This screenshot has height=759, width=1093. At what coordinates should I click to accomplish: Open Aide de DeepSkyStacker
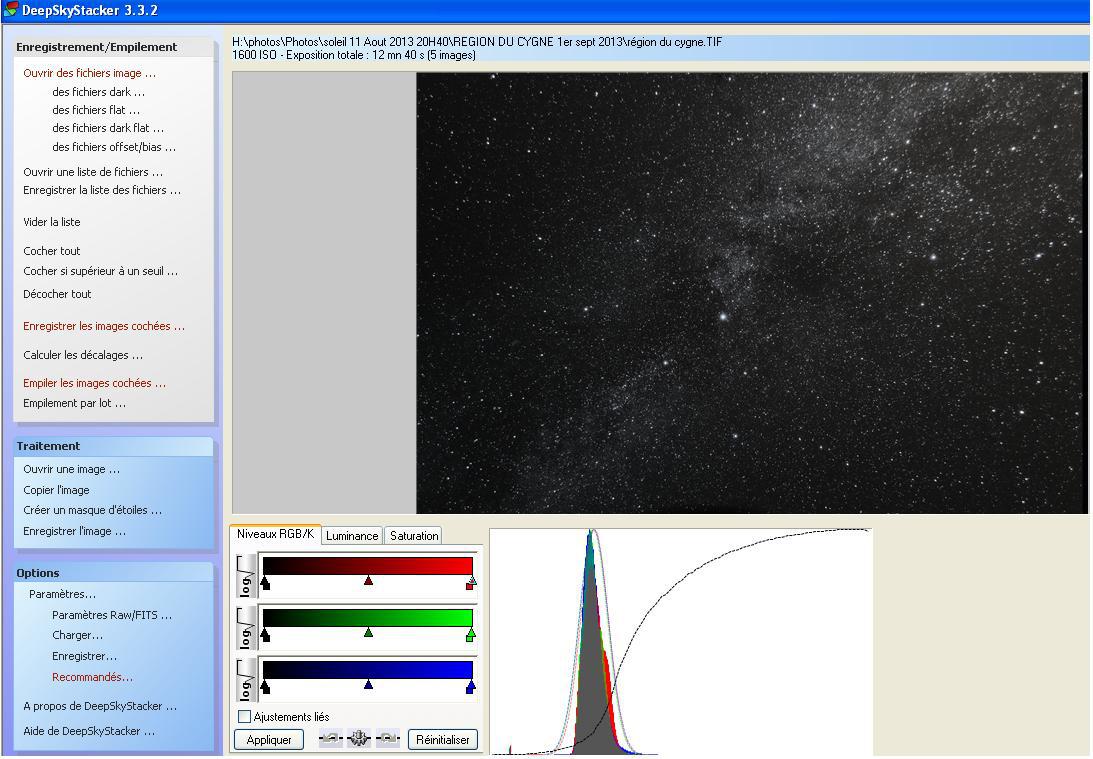point(89,731)
